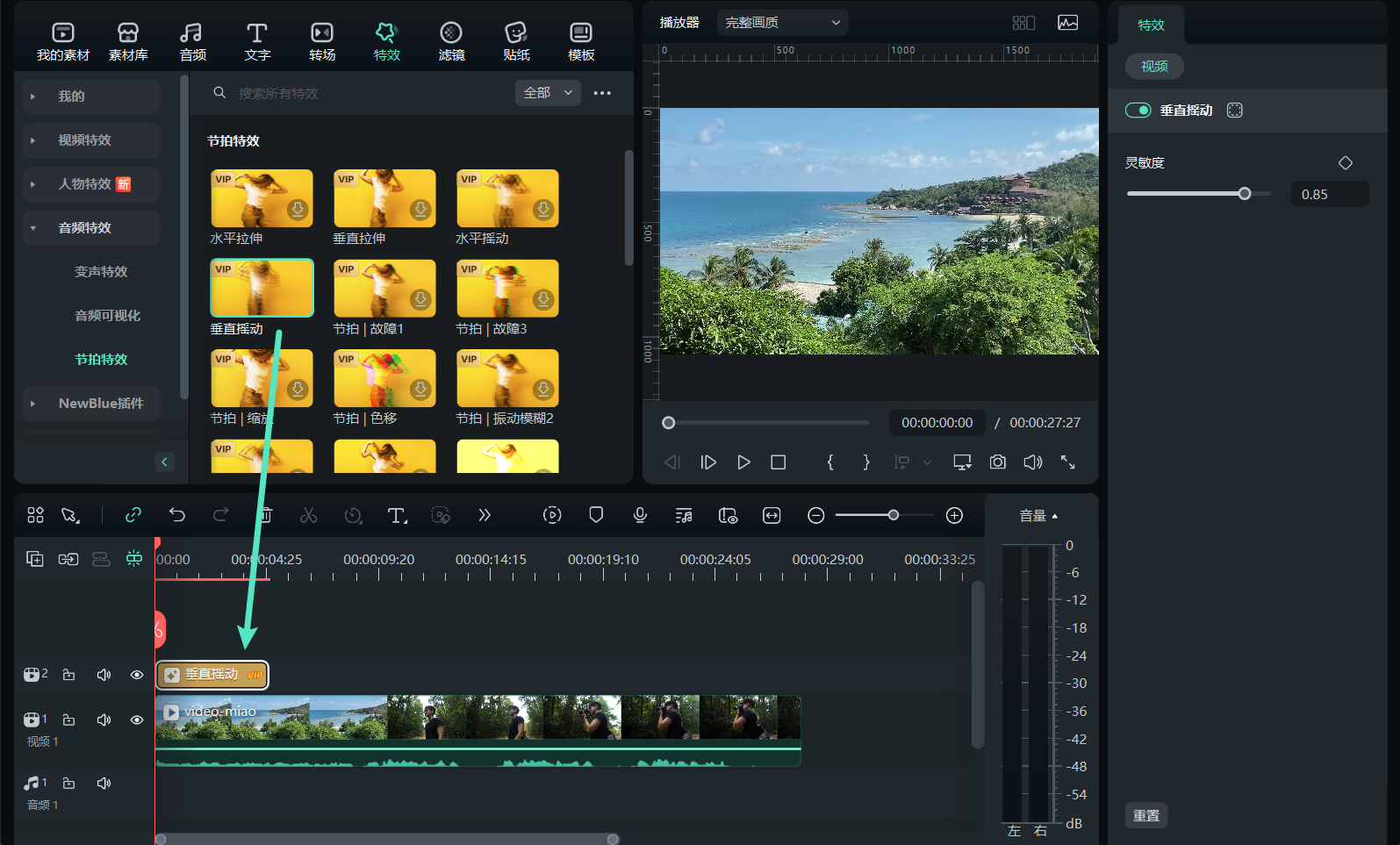The image size is (1400, 845).
Task: Open the 全部 filter dropdown
Action: point(547,93)
